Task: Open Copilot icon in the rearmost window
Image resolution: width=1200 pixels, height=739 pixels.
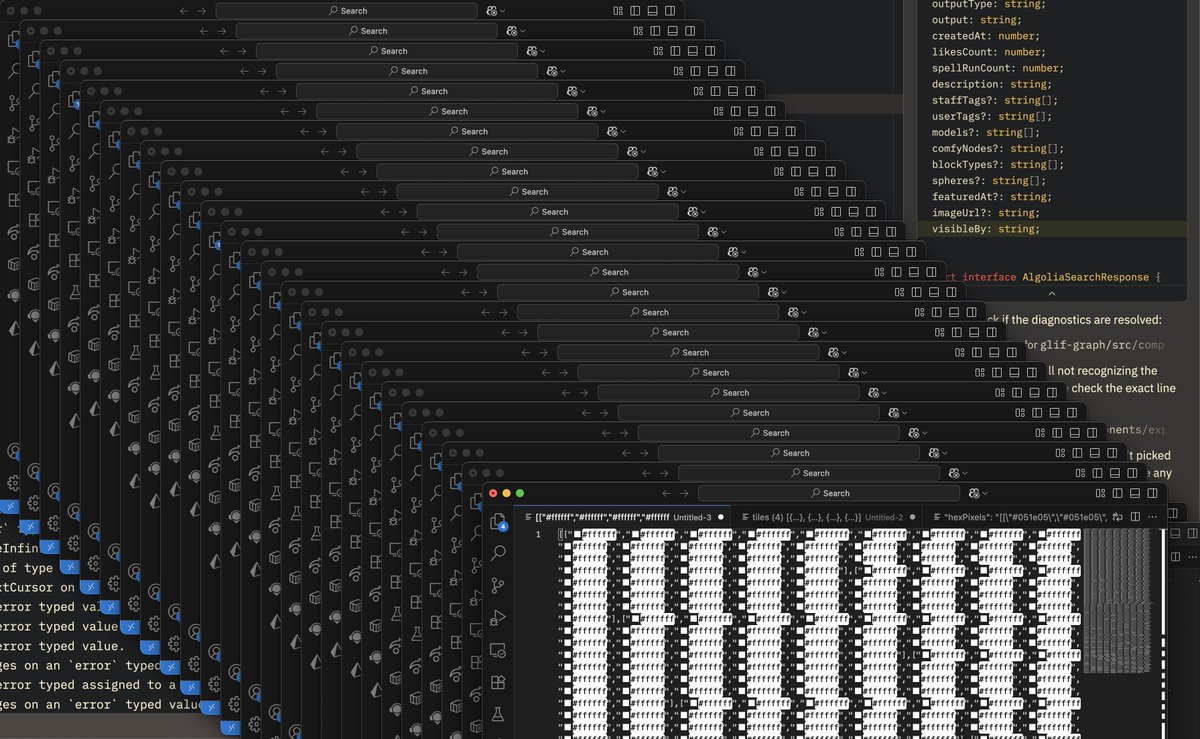Action: point(491,10)
